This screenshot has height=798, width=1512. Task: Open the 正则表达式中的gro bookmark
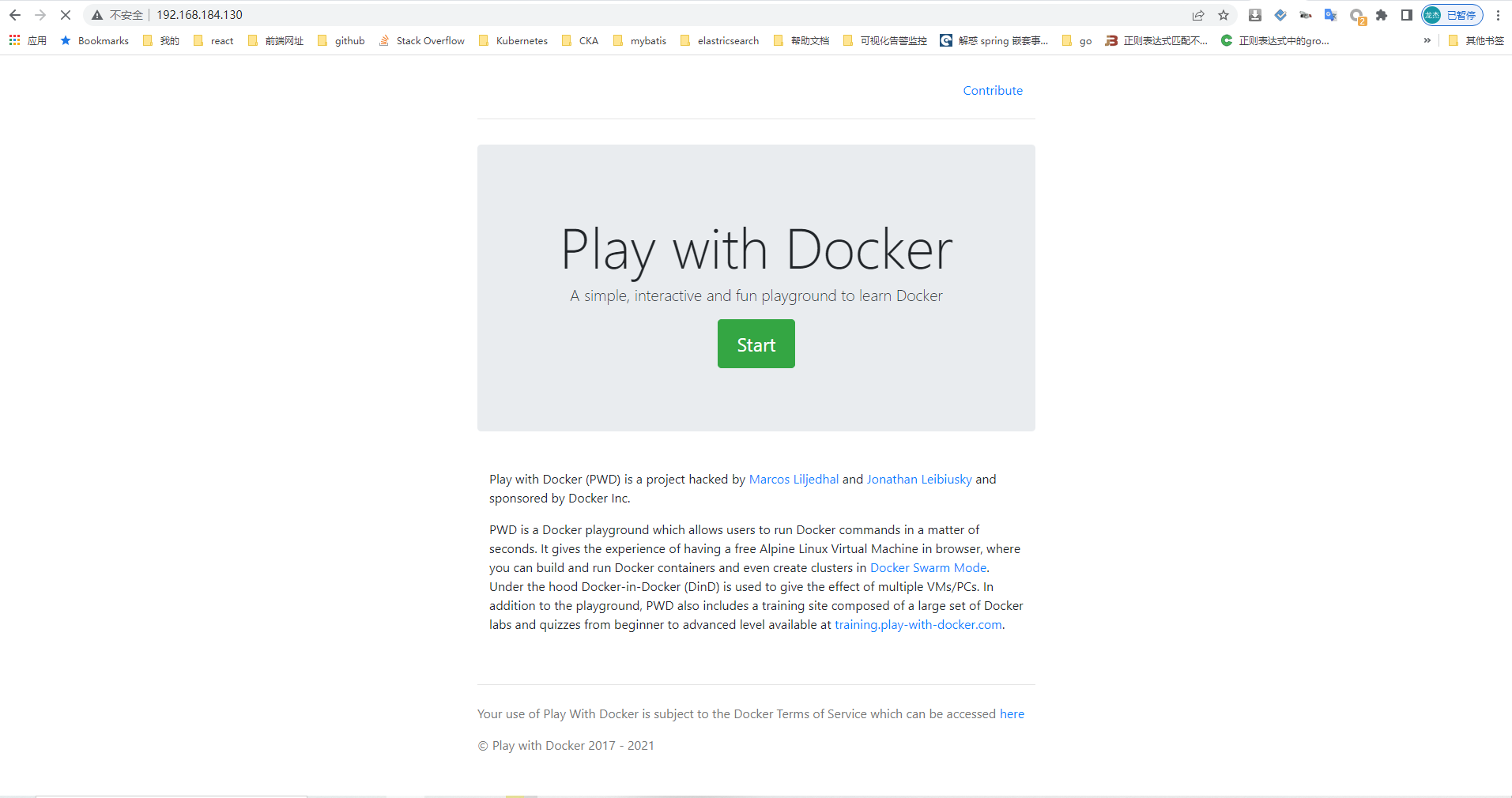pyautogui.click(x=1275, y=40)
